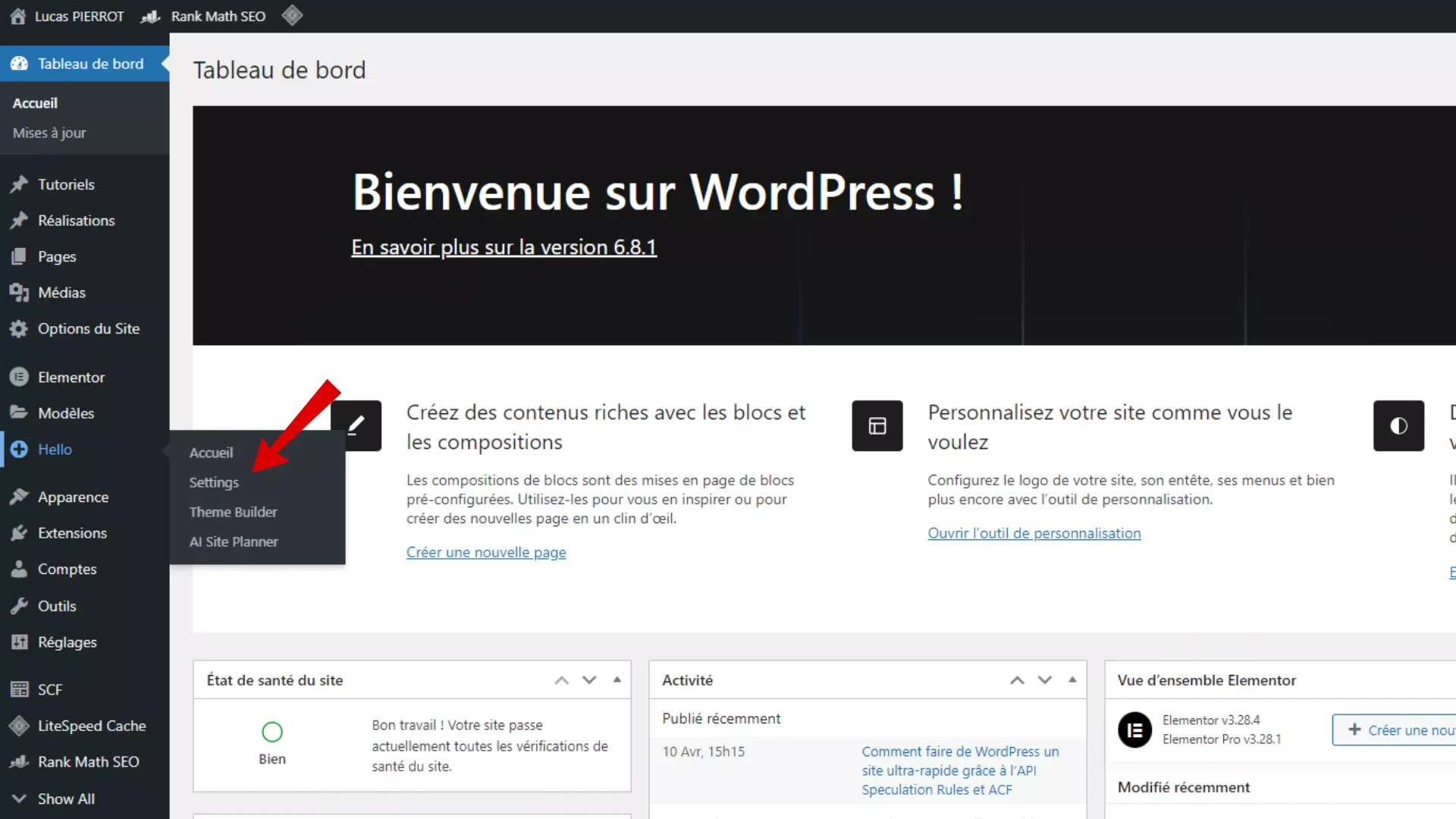This screenshot has height=819, width=1456.
Task: Open the recent post about Speculation Rules
Action: click(960, 770)
